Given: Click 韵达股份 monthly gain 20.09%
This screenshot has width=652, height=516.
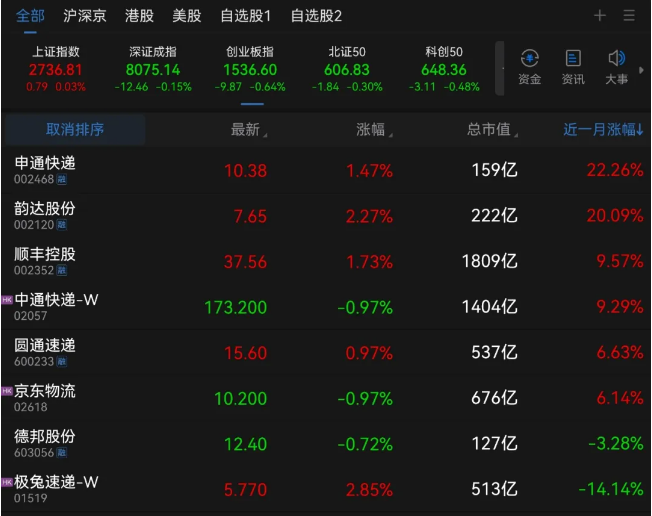Looking at the screenshot, I should click(615, 216).
